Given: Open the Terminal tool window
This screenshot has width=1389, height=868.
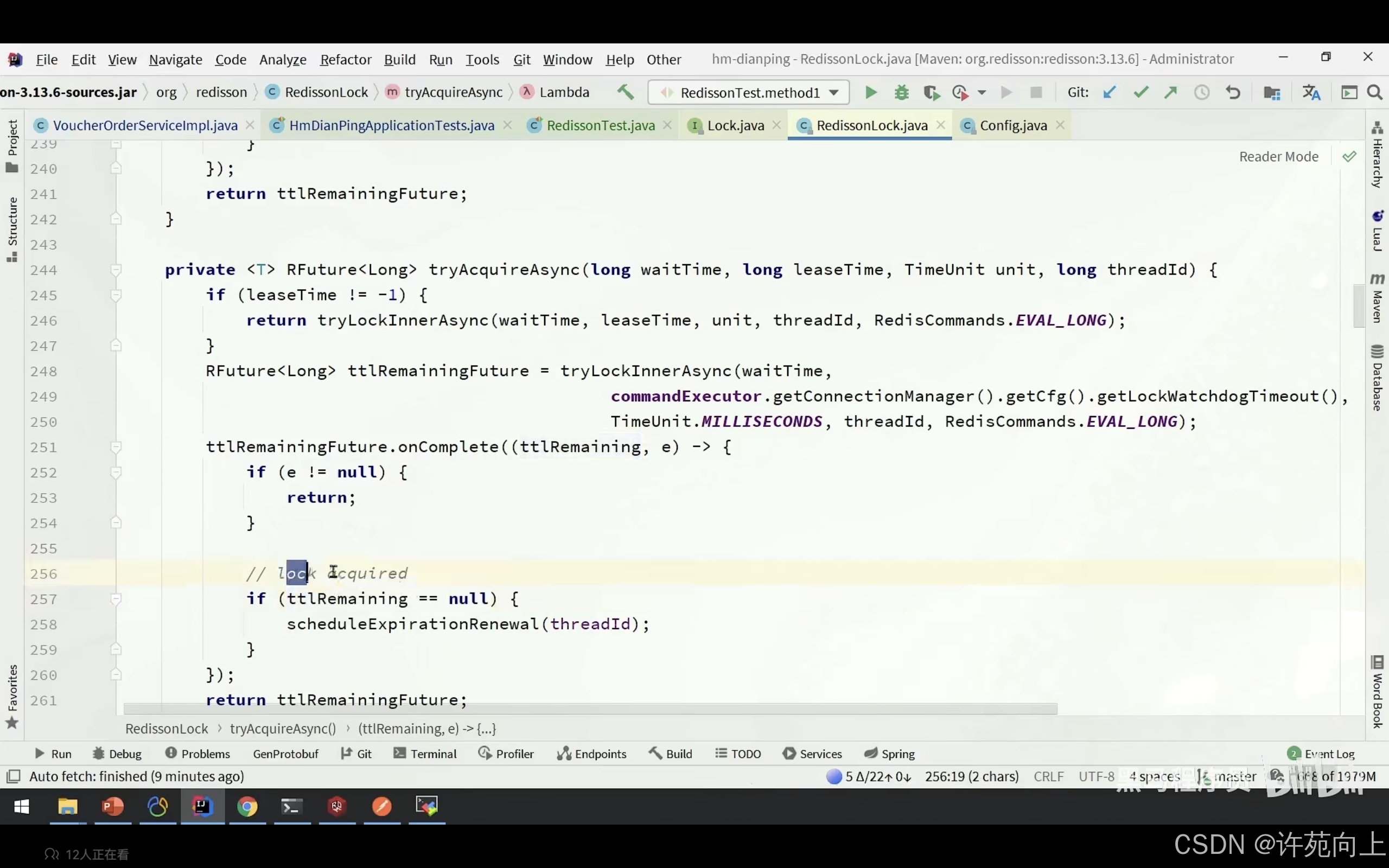Looking at the screenshot, I should (425, 754).
